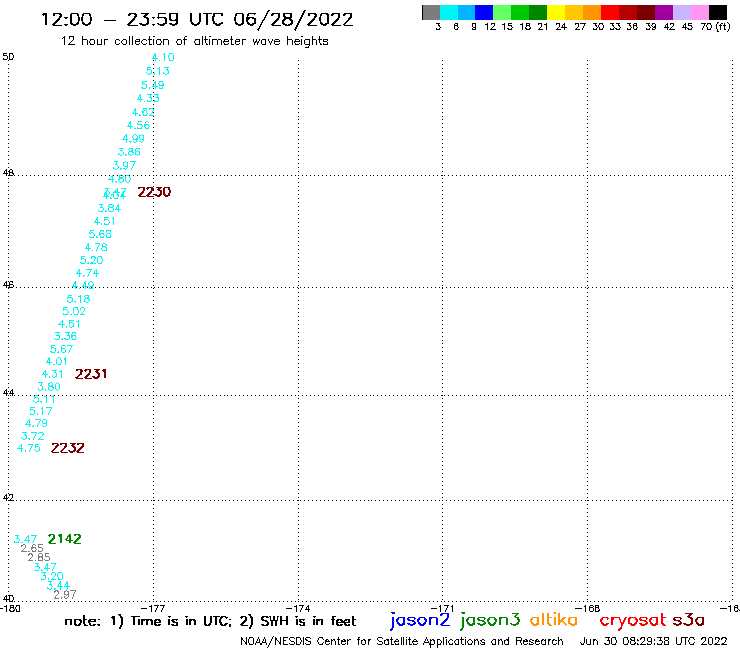This screenshot has width=740, height=650.
Task: Click the 'Time is in UTC' note
Action: [x=181, y=621]
